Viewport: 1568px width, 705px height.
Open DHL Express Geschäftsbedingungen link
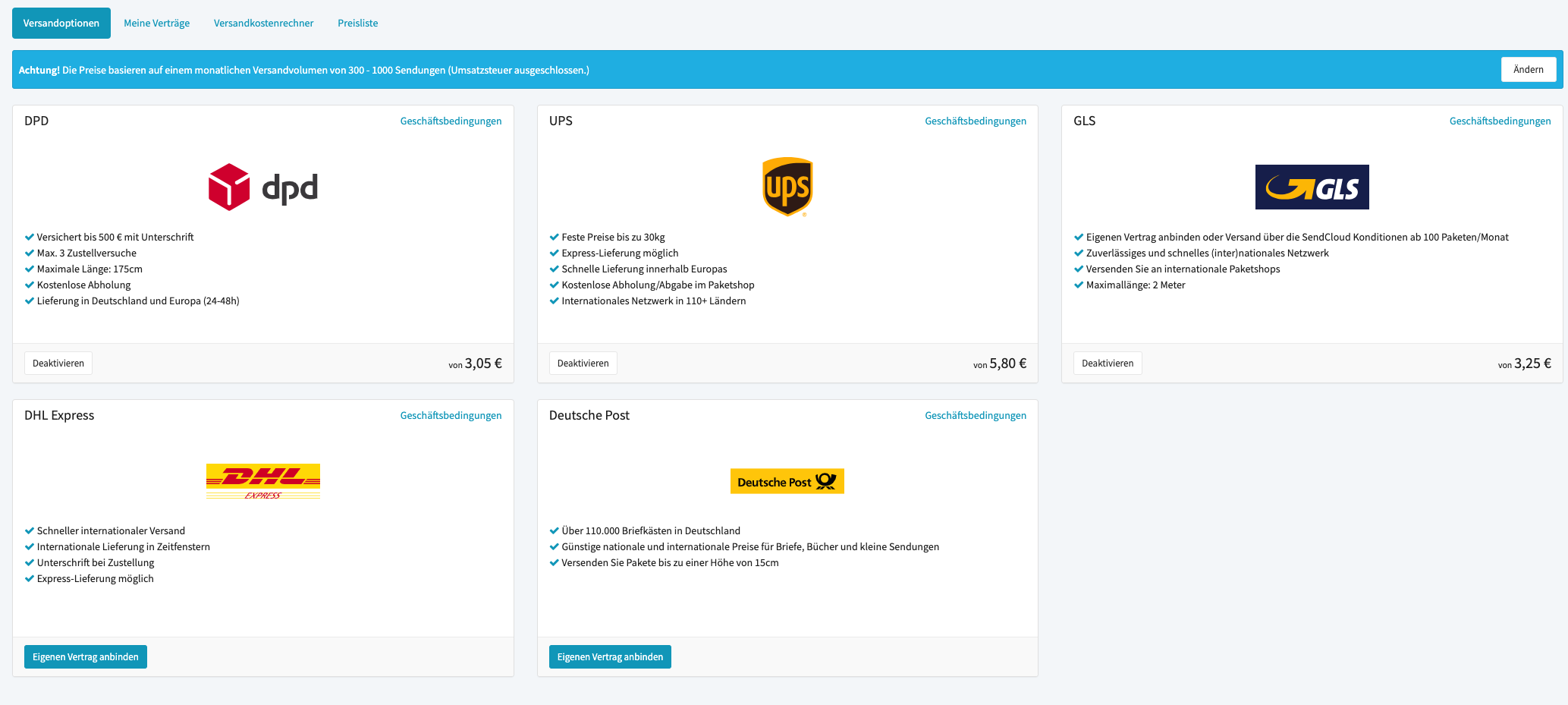451,416
